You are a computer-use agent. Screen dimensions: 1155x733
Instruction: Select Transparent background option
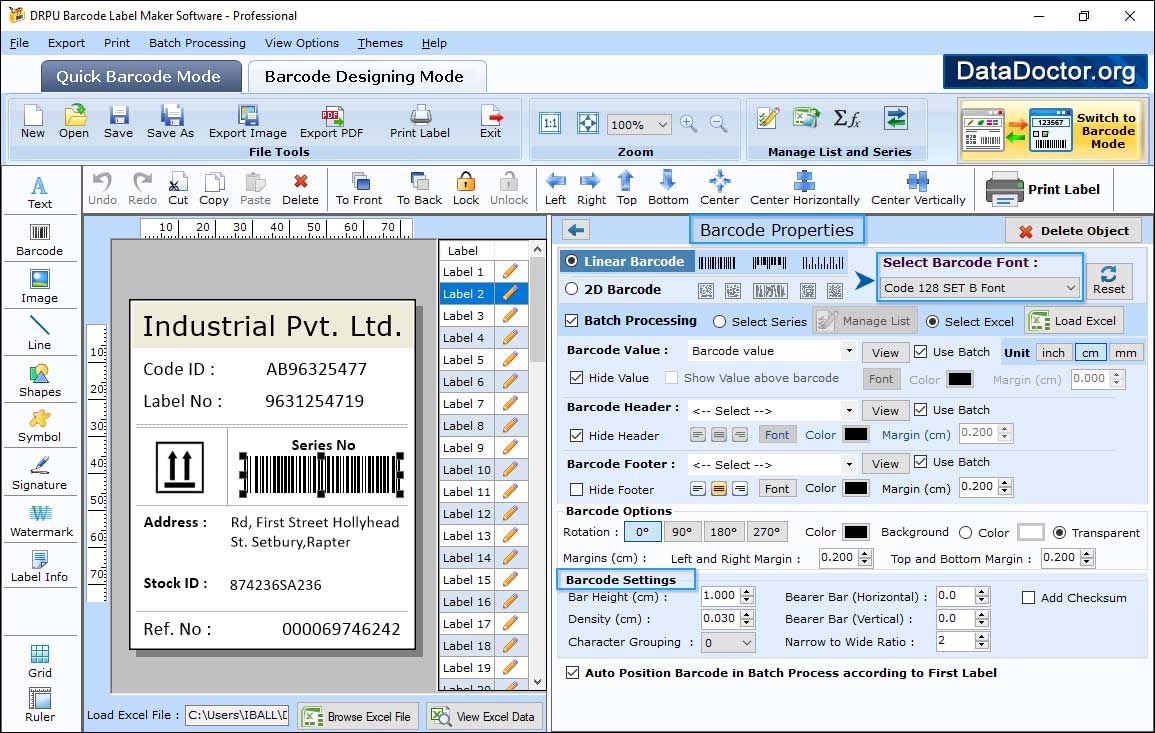click(x=1059, y=533)
